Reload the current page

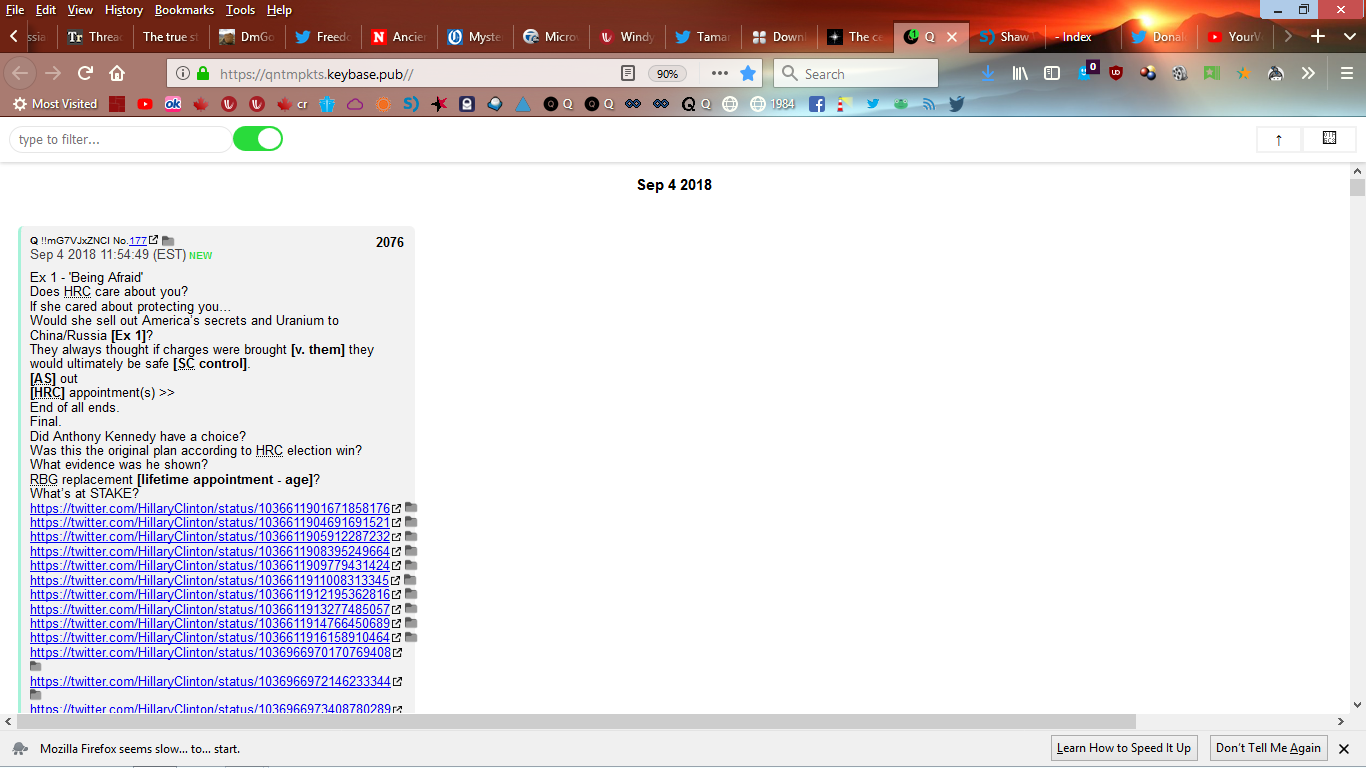[x=86, y=73]
